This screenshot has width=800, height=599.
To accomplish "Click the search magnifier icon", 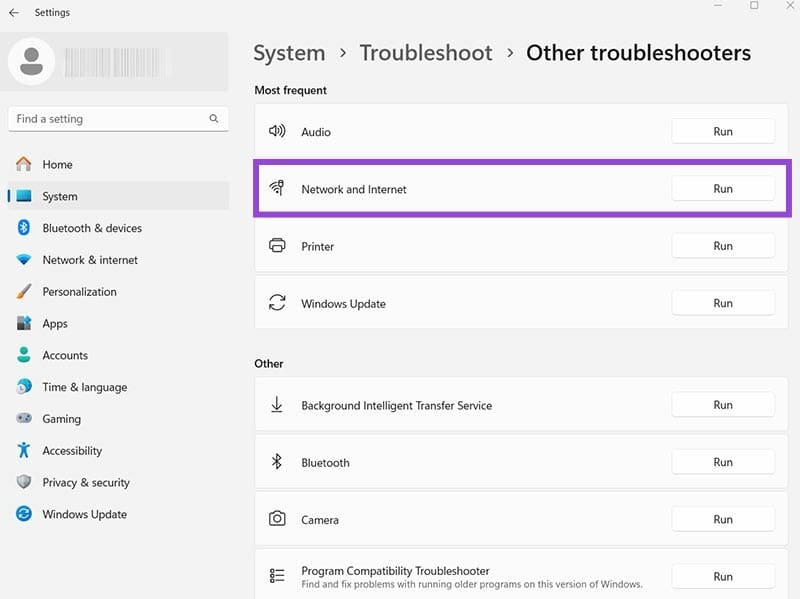I will coord(214,118).
